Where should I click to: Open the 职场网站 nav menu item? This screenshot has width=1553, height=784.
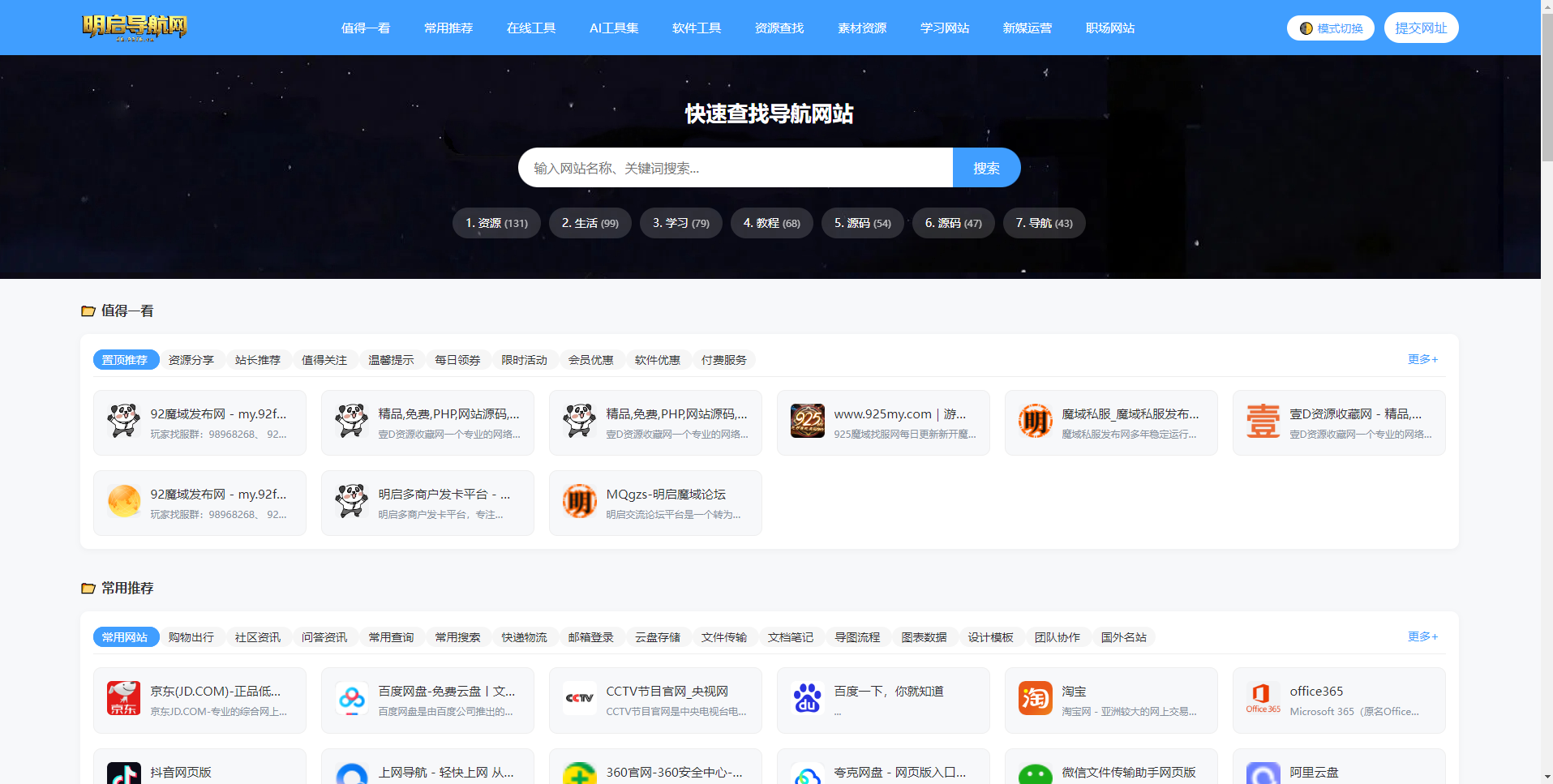point(1110,28)
